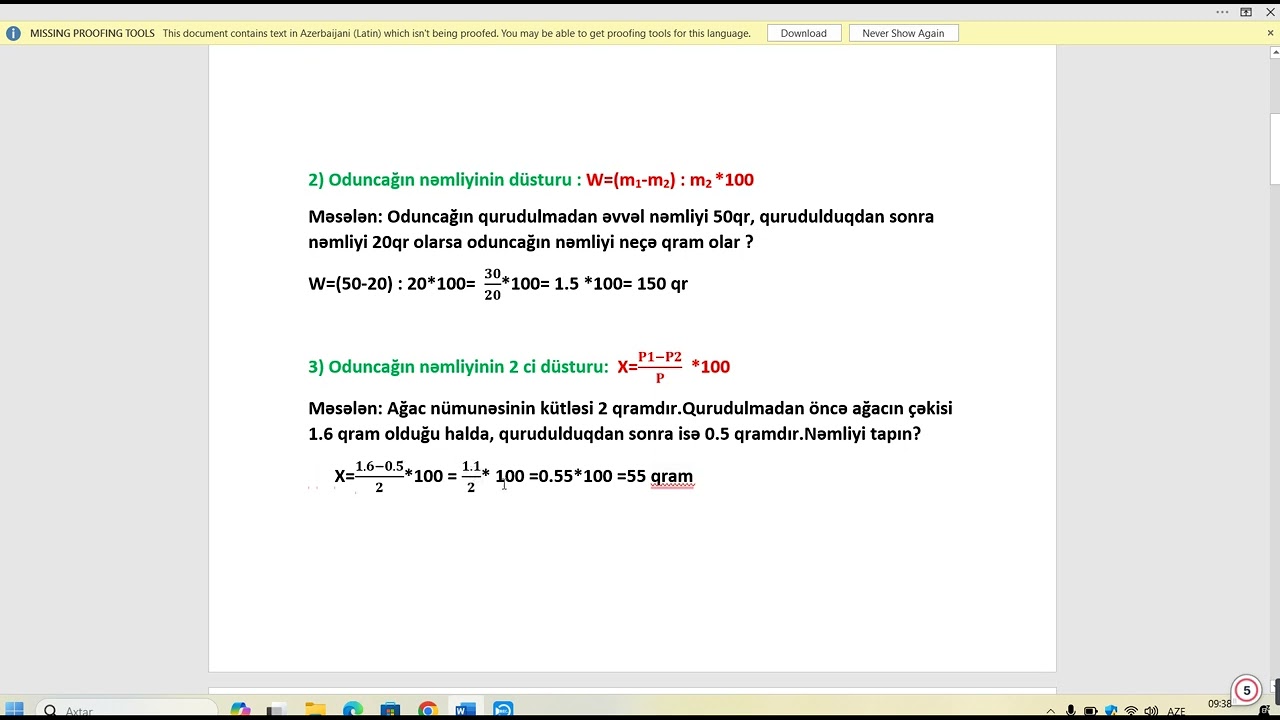Click the Wi-Fi icon in system tray

tap(1131, 711)
